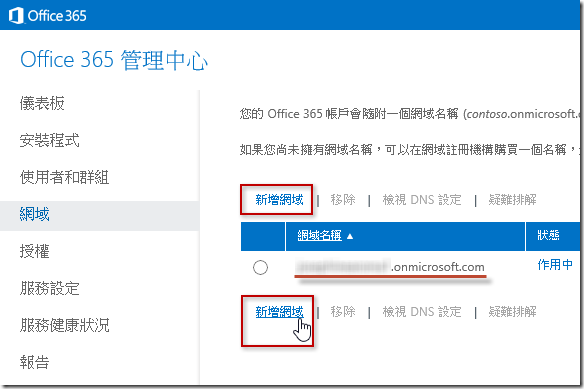View 服務健康狀況 page
584x389 pixels.
pyautogui.click(x=64, y=325)
